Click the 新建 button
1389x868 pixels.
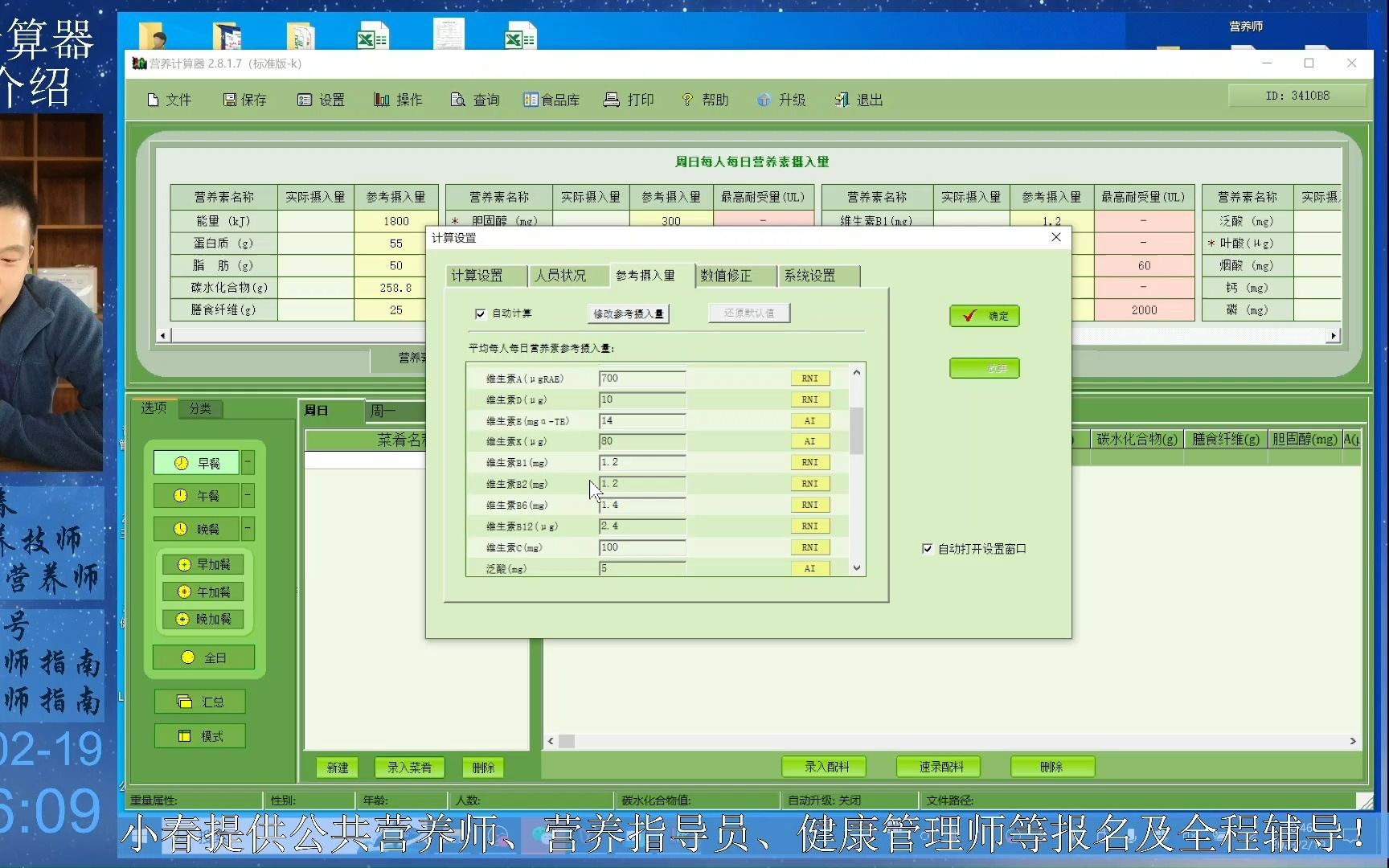click(x=338, y=768)
